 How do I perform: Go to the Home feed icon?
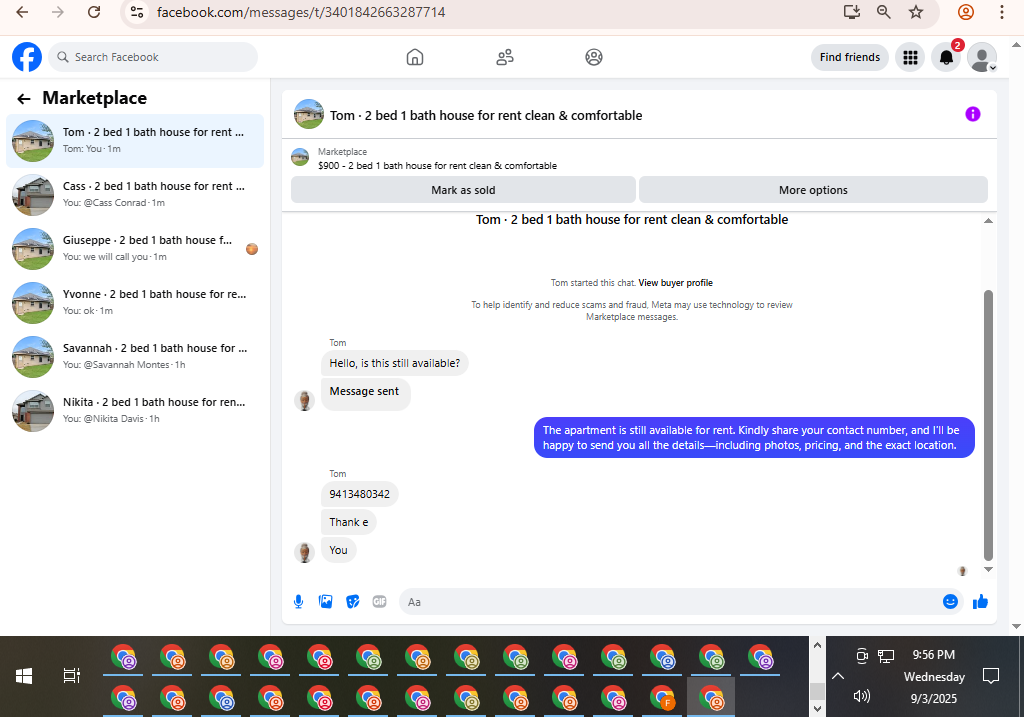pyautogui.click(x=415, y=57)
